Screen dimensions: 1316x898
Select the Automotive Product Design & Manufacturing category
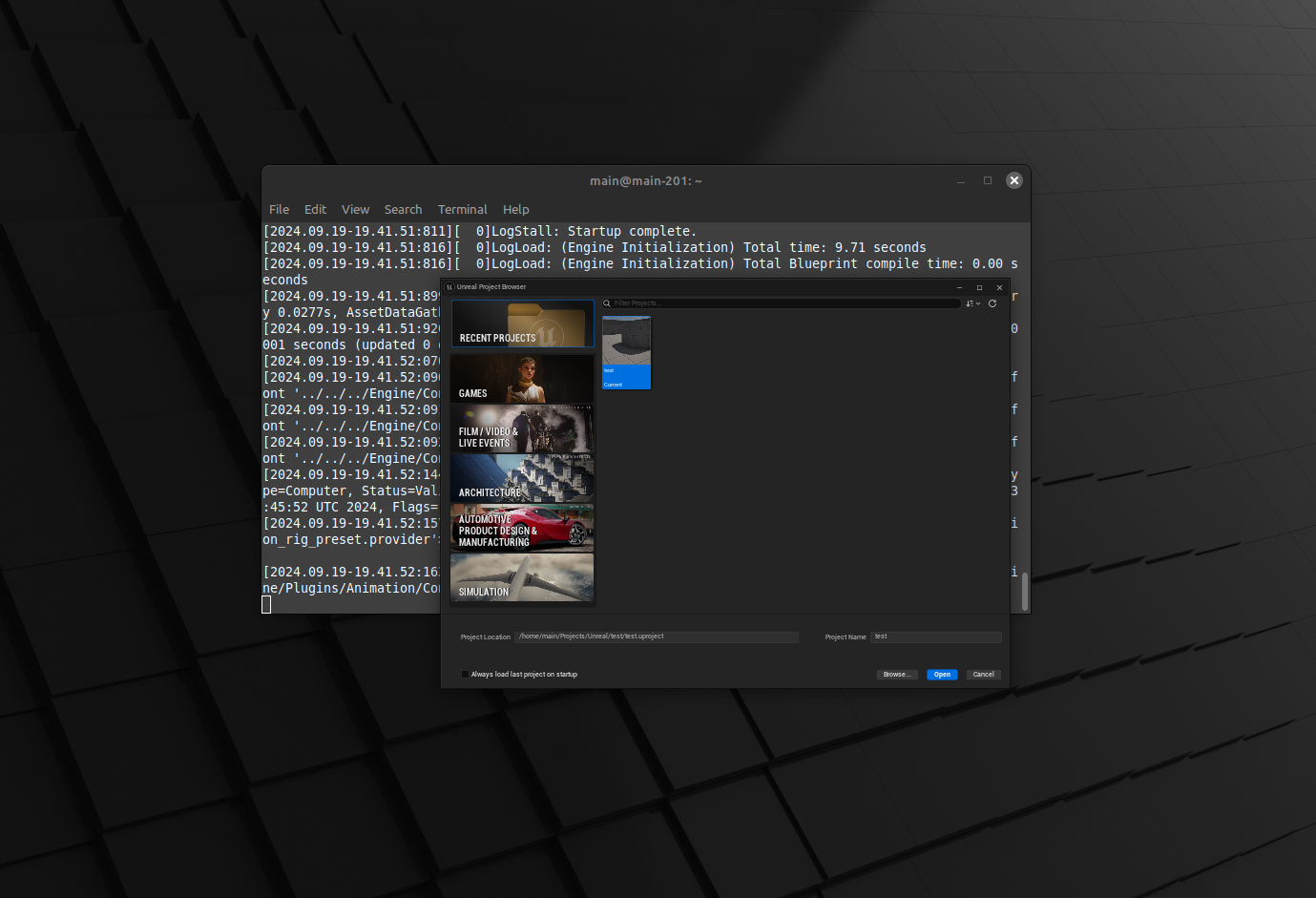[x=522, y=528]
